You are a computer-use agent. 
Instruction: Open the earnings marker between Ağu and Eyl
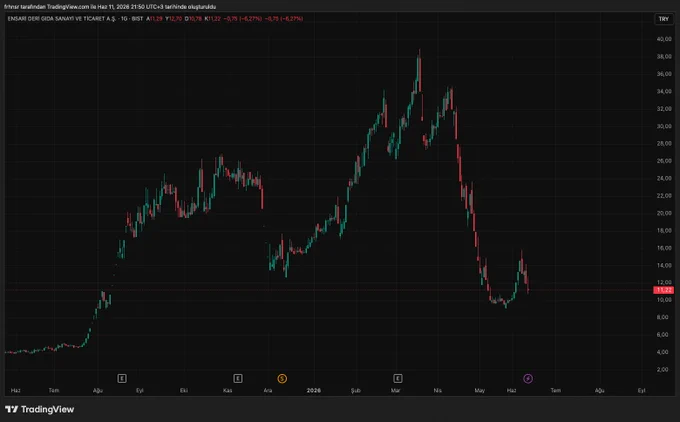pyautogui.click(x=122, y=379)
